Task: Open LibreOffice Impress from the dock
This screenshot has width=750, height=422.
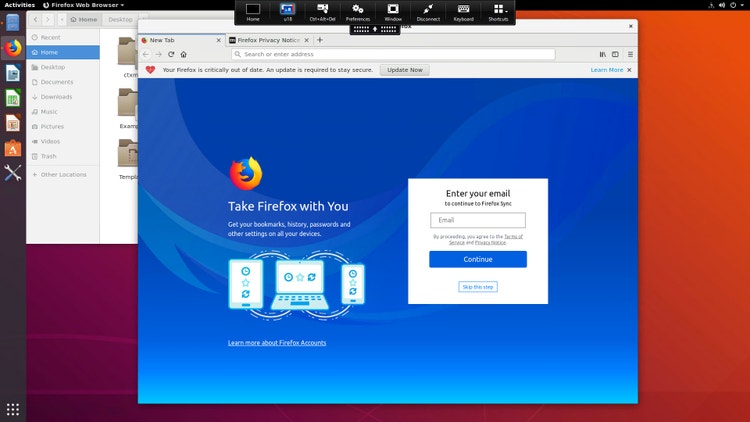Action: [x=13, y=123]
